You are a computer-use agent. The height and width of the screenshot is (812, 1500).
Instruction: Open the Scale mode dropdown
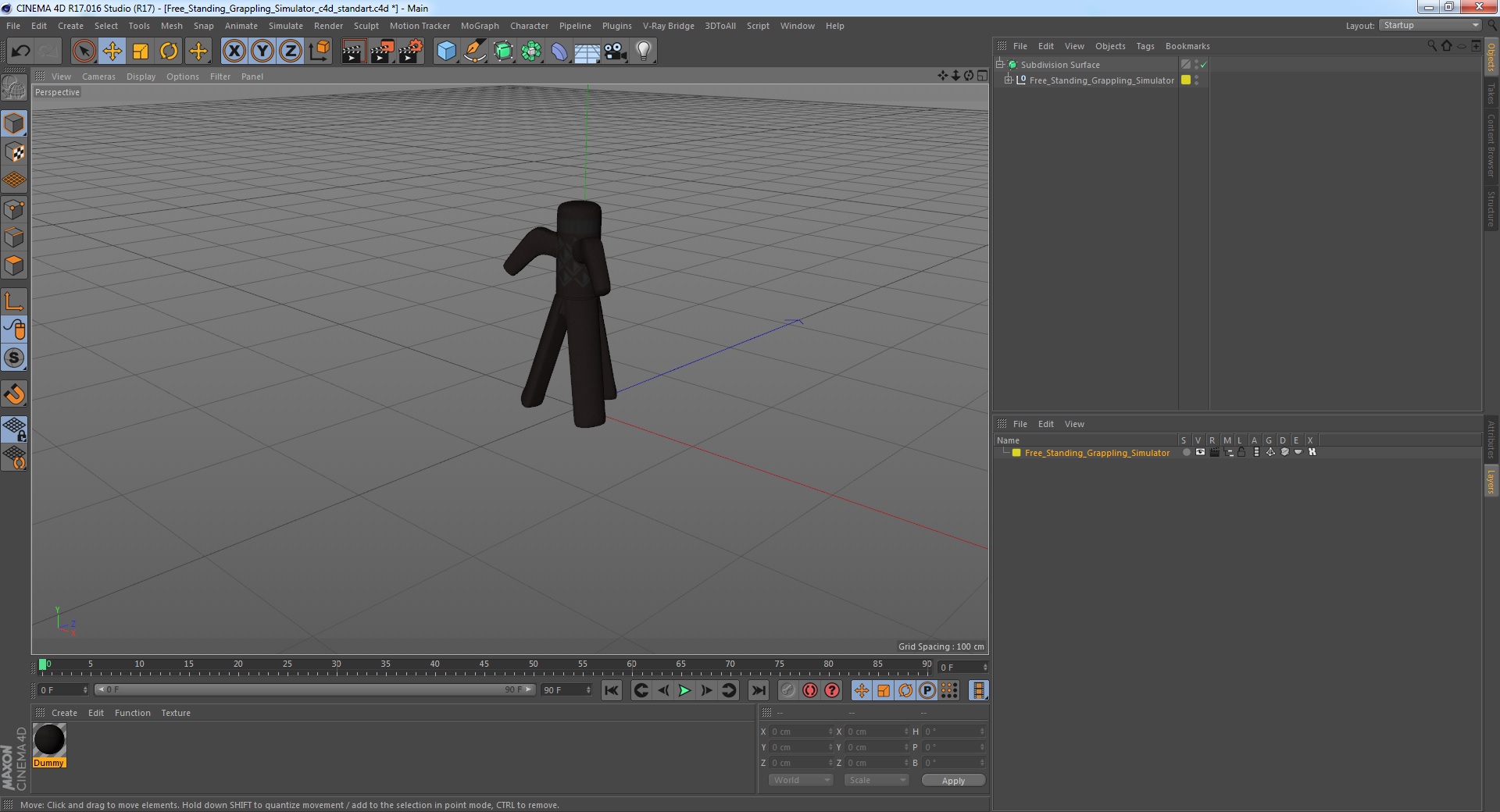[x=876, y=780]
